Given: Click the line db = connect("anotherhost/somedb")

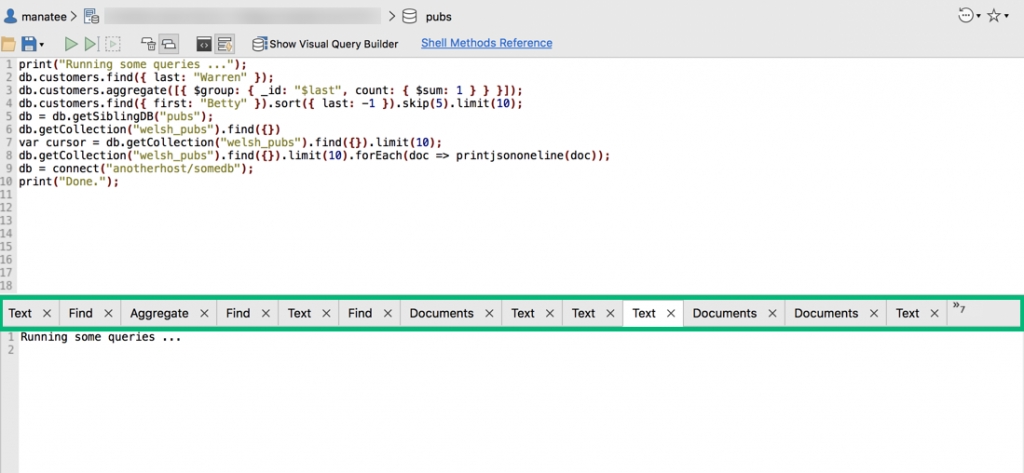Looking at the screenshot, I should 135,169.
